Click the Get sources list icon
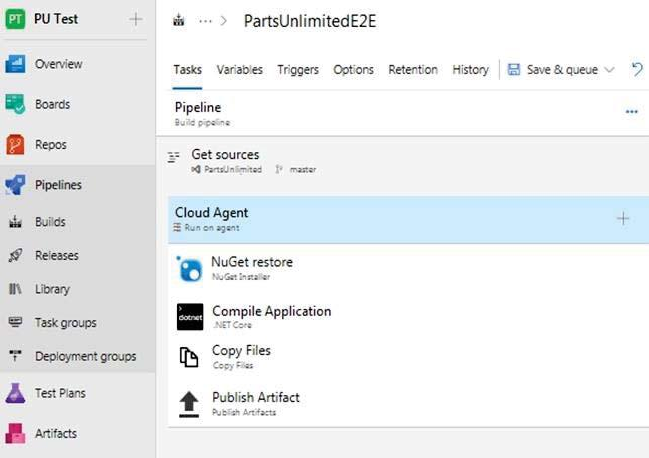This screenshot has width=649, height=458. pos(174,157)
